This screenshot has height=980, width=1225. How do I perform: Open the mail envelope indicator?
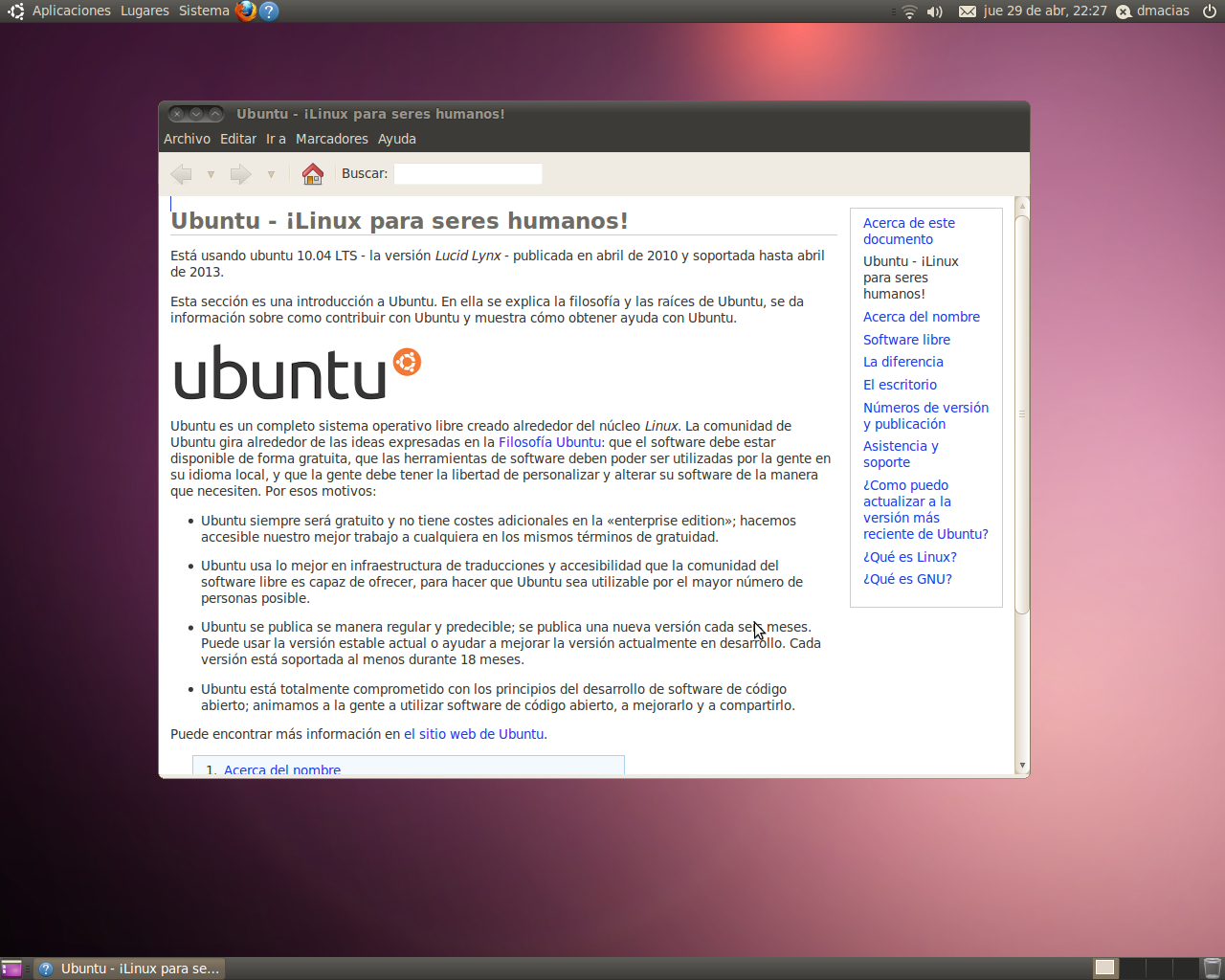click(x=968, y=11)
